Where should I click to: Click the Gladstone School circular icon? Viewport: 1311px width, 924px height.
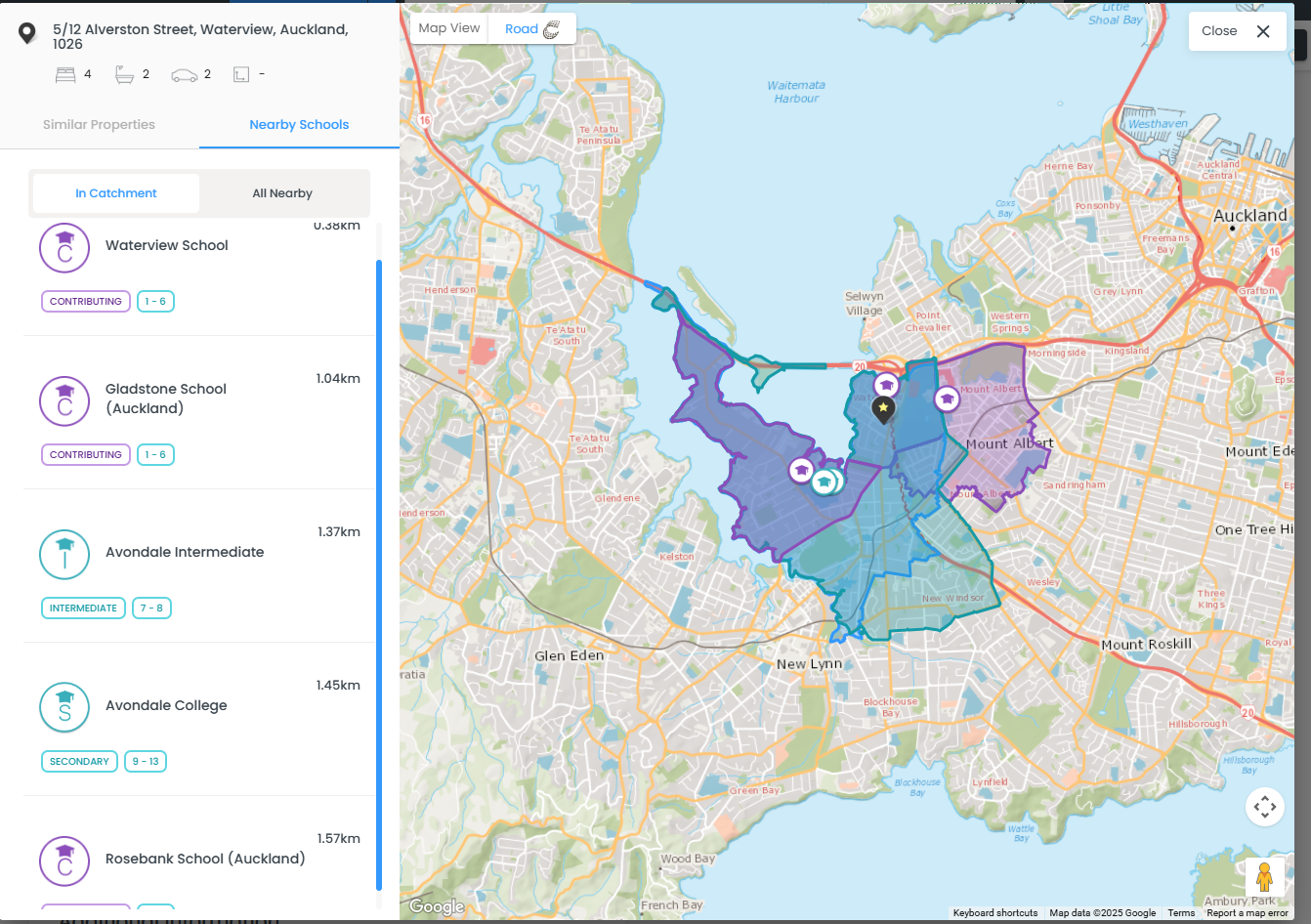64,401
